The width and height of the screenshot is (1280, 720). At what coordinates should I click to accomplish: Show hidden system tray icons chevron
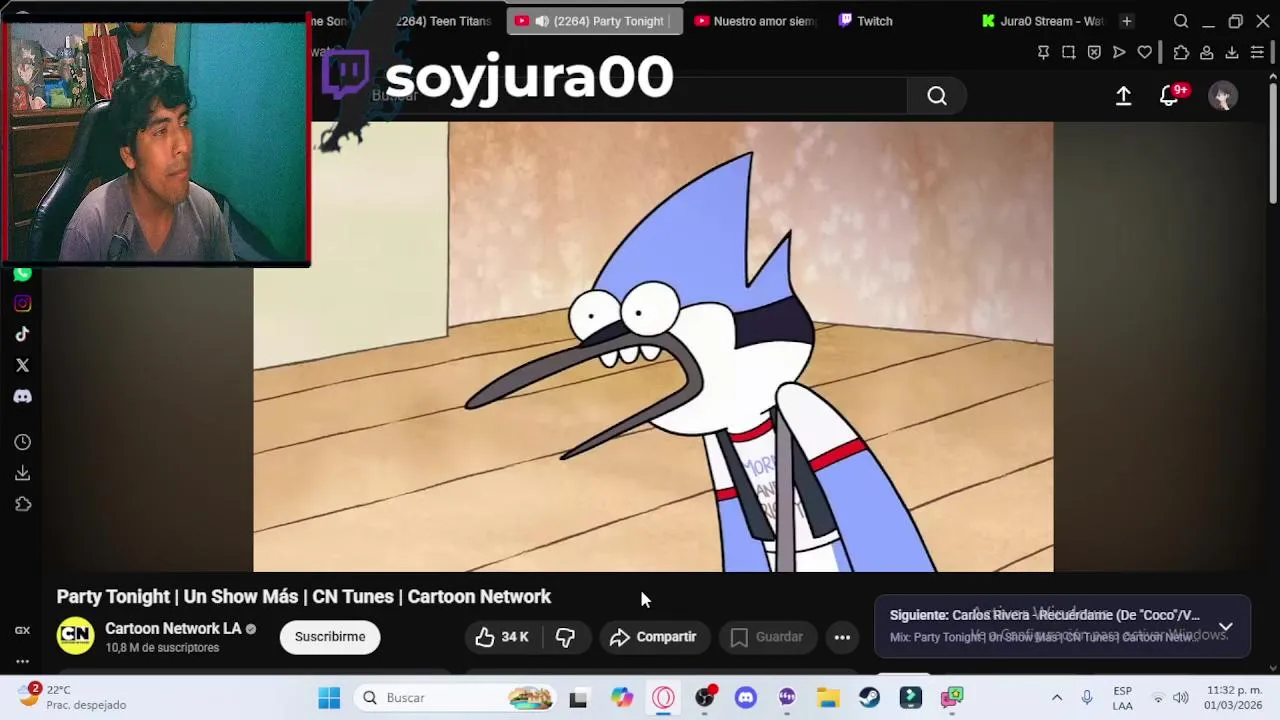pos(1057,698)
